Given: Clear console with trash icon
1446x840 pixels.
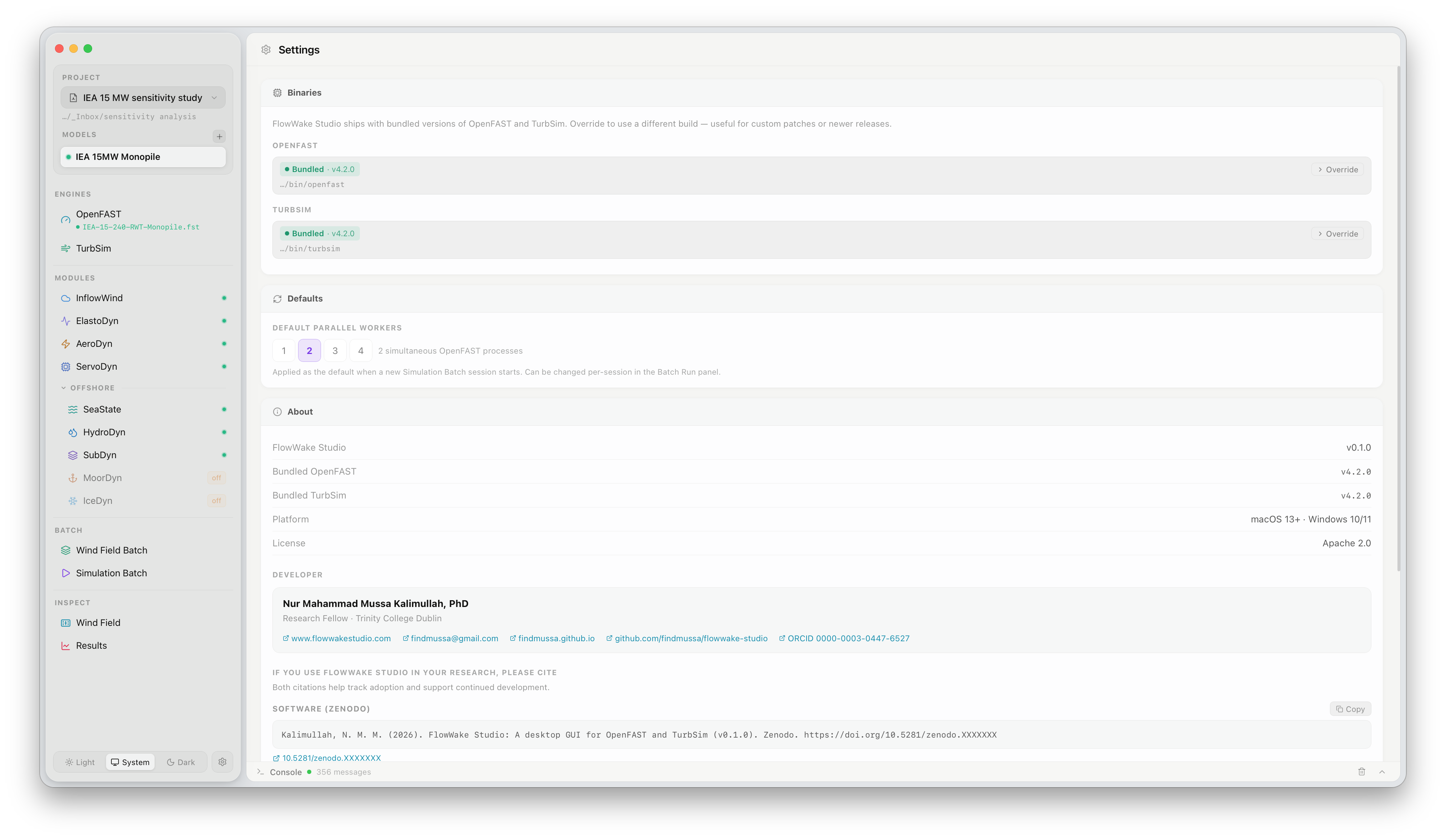Looking at the screenshot, I should (x=1362, y=772).
